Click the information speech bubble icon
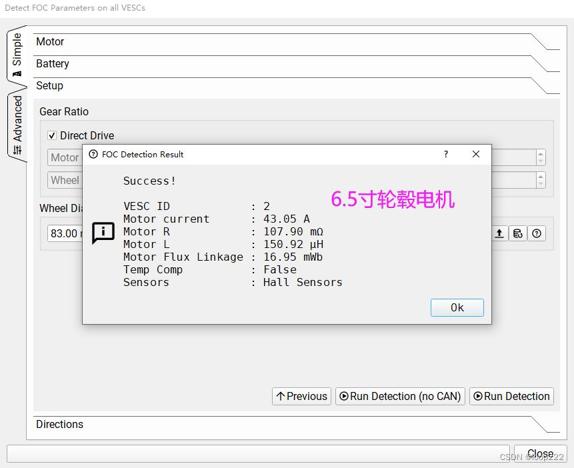Image resolution: width=574 pixels, height=468 pixels. (x=103, y=233)
